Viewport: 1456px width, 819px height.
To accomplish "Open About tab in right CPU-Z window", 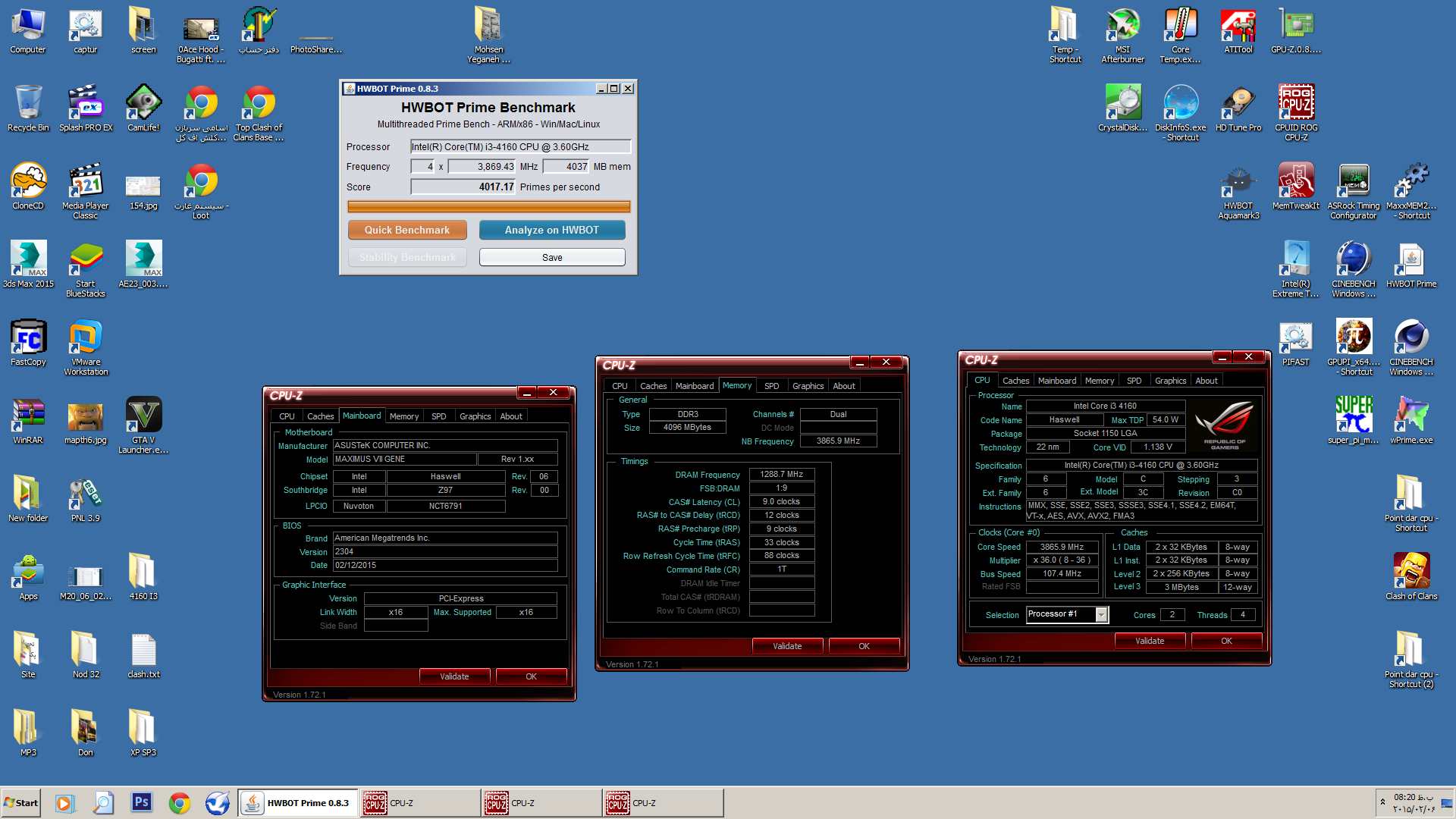I will click(x=1207, y=381).
